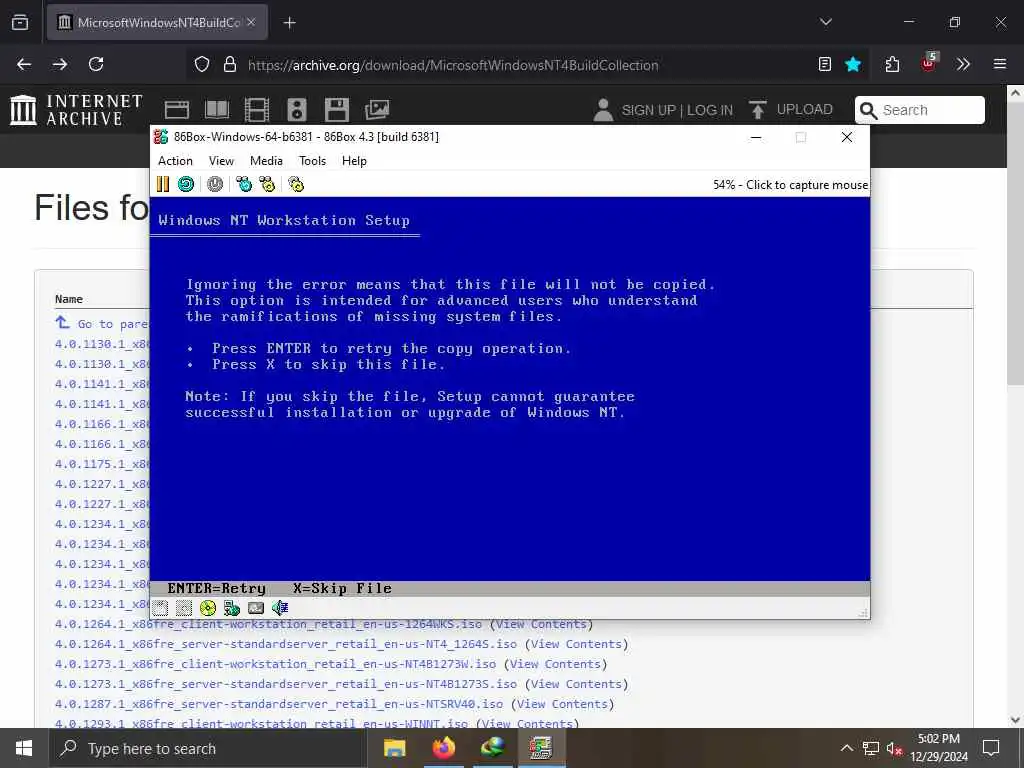Click the Firefox taskbar icon
Viewport: 1024px width, 768px height.
(x=443, y=748)
